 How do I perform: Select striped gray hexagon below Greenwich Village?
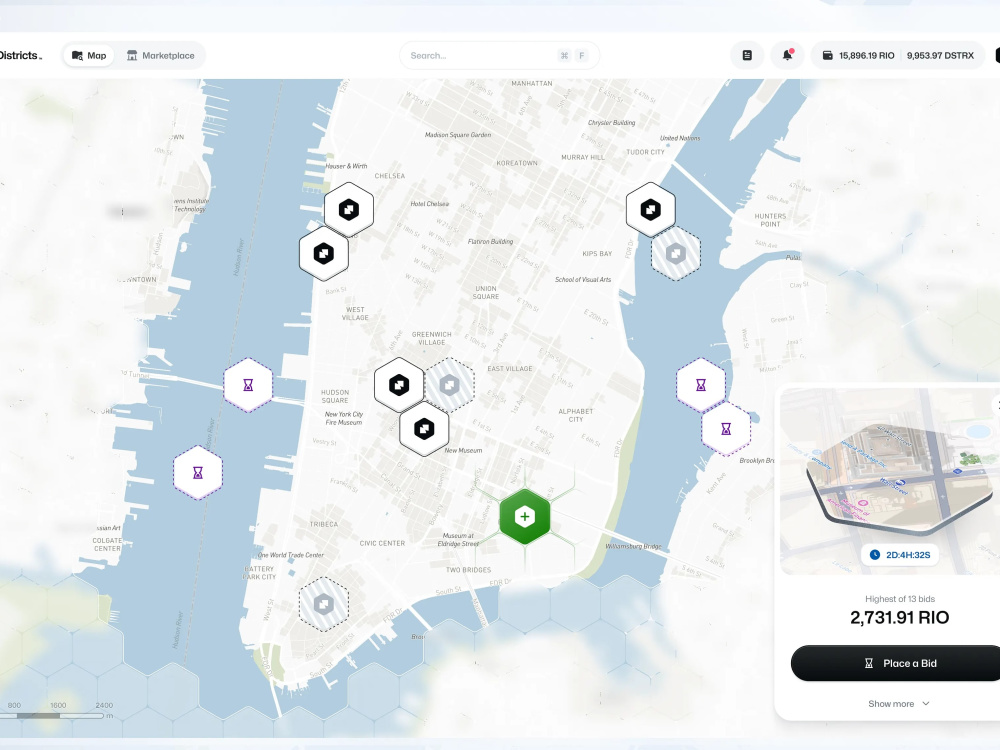tap(450, 385)
